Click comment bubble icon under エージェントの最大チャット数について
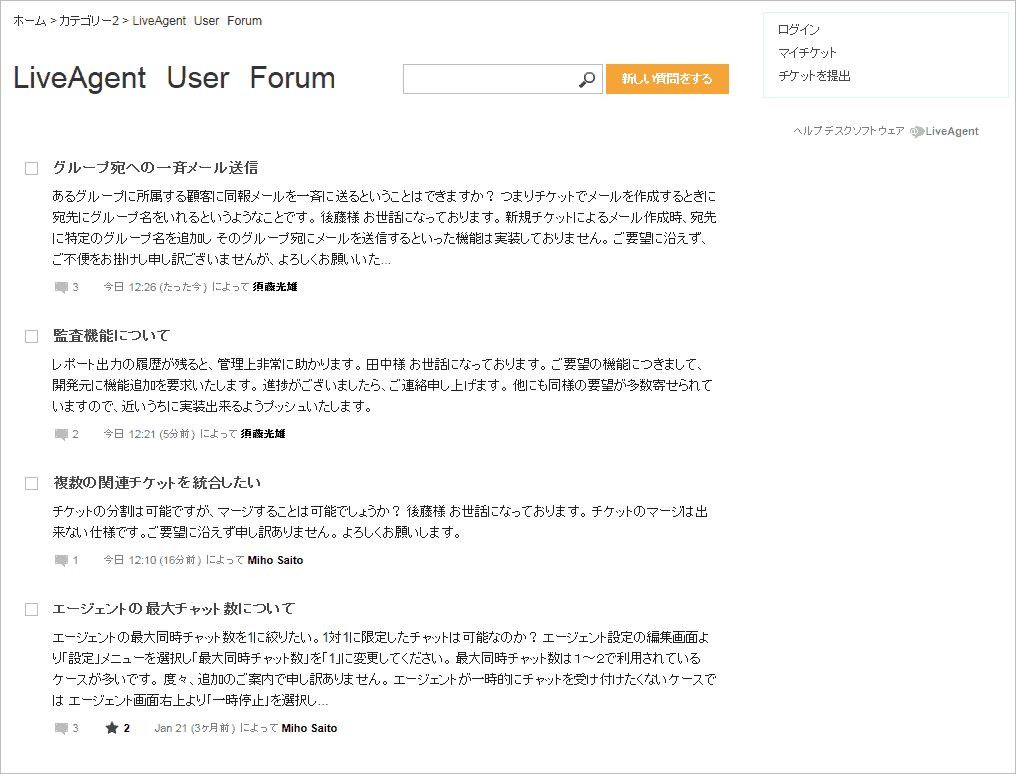This screenshot has height=774, width=1016. 62,728
